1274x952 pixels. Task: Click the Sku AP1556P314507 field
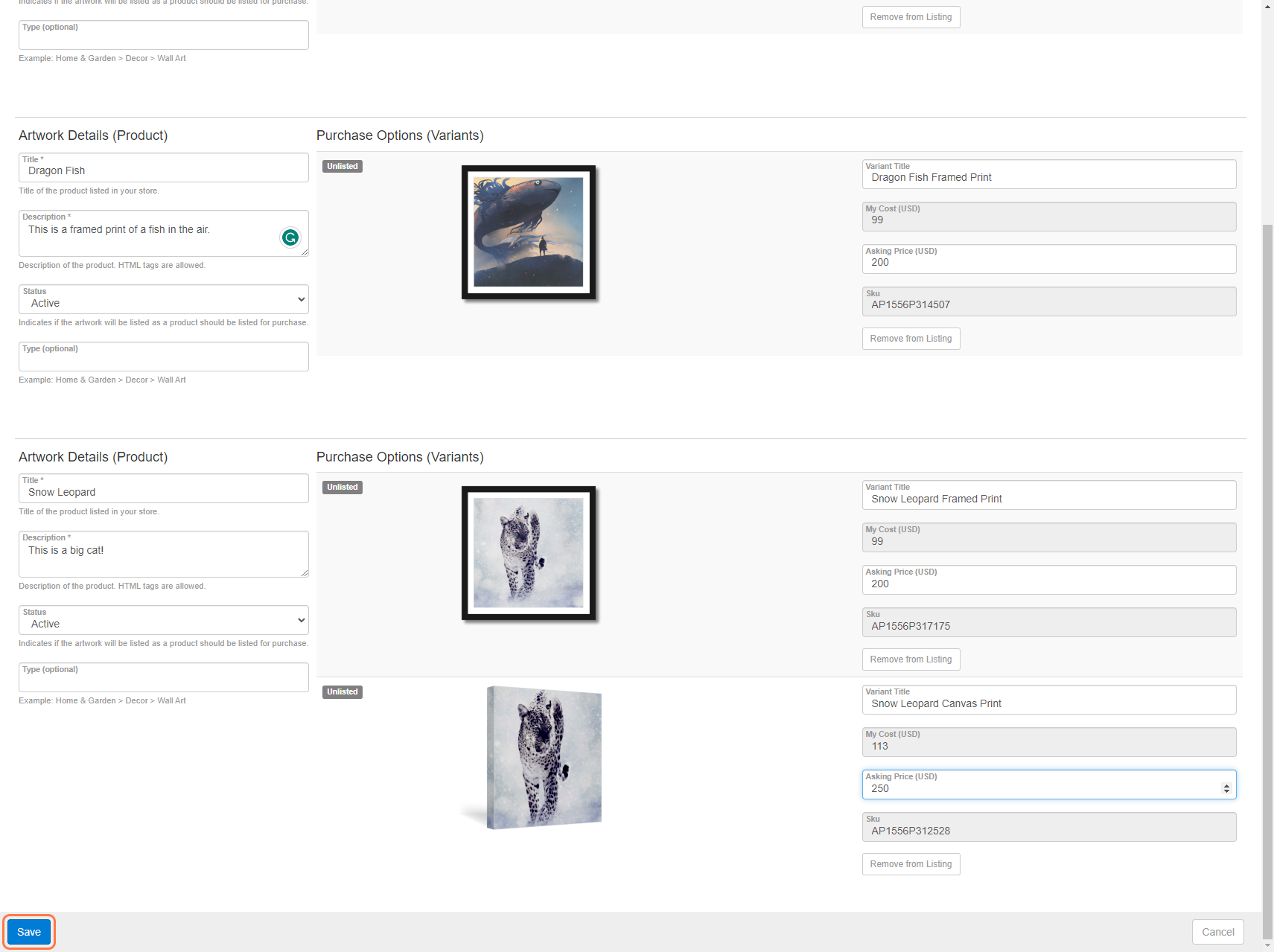click(1049, 301)
